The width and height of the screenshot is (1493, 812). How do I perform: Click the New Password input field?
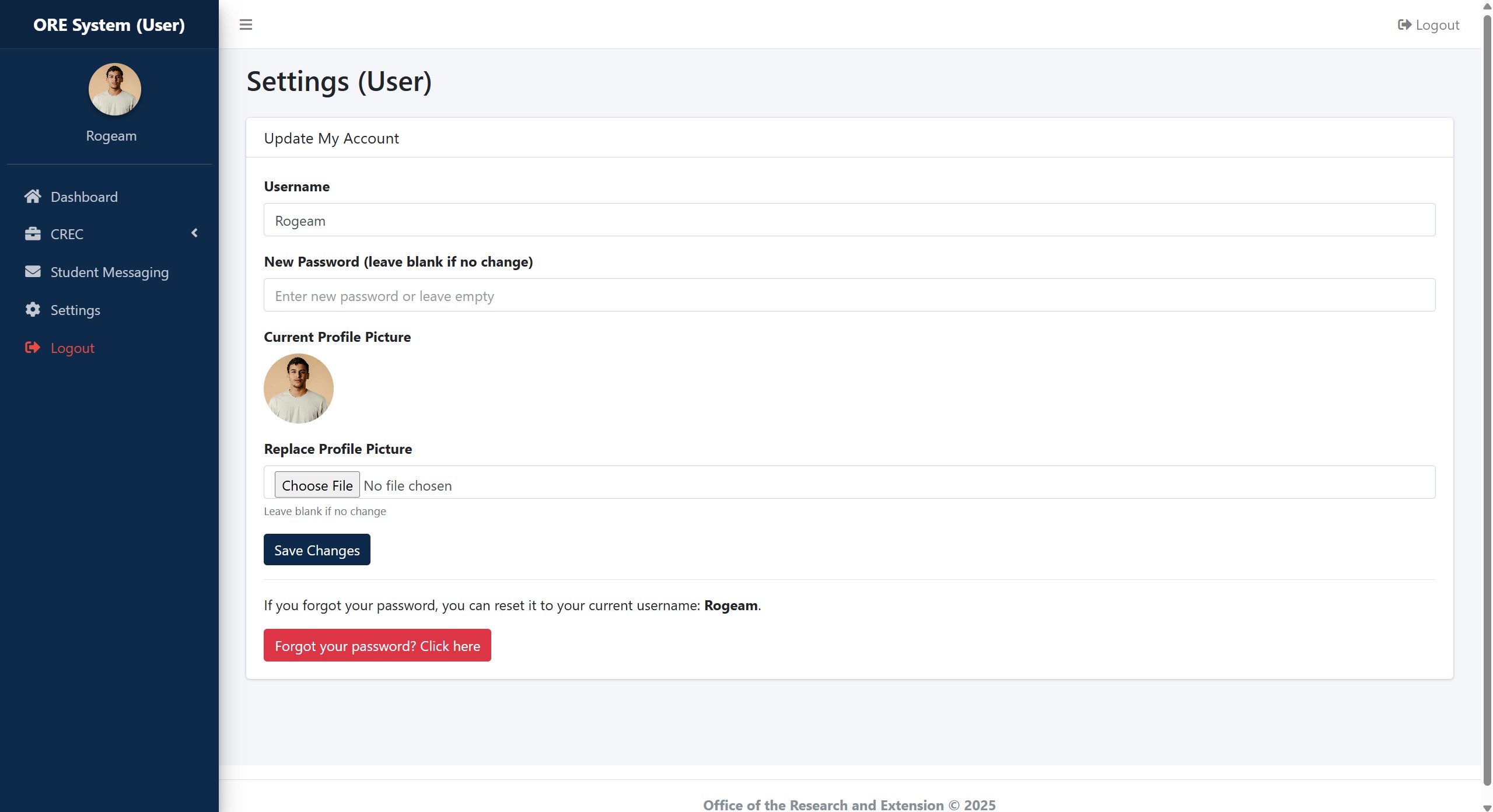click(849, 295)
